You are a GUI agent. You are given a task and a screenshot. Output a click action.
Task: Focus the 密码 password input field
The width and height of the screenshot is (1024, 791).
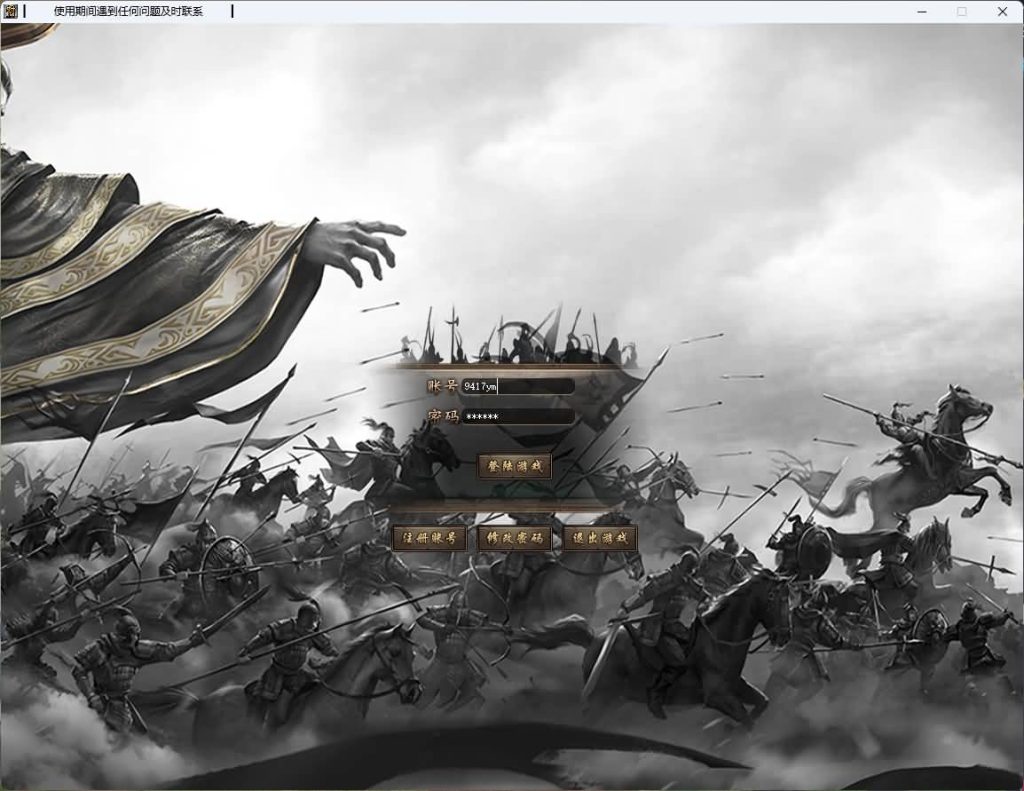tap(519, 417)
